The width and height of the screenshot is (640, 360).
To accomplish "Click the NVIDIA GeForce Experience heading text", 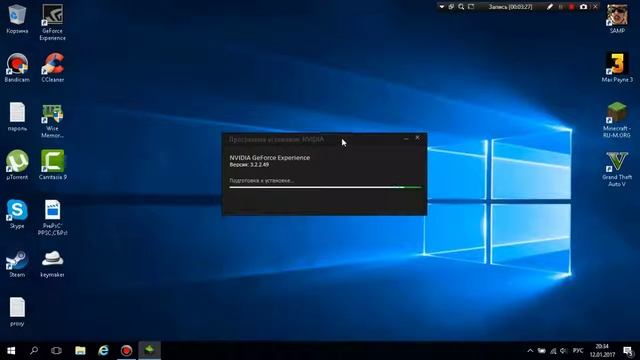I will tap(270, 158).
